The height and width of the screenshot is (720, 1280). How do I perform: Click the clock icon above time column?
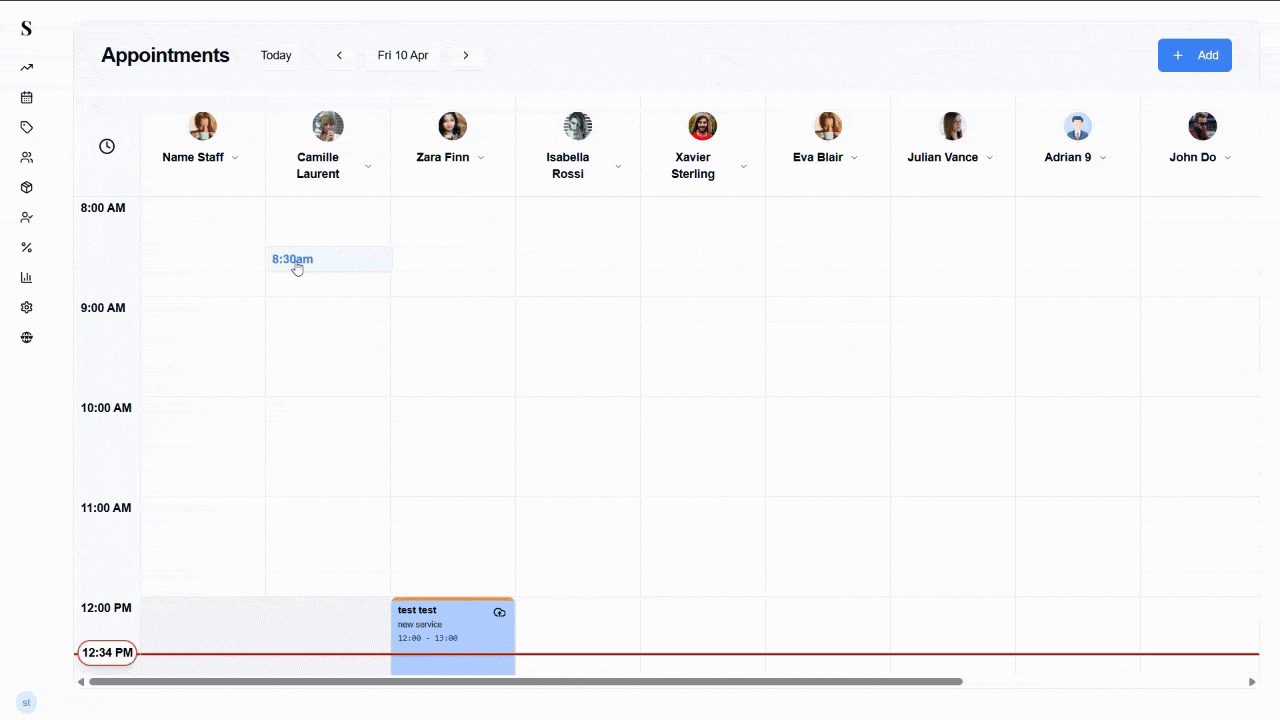click(x=107, y=147)
